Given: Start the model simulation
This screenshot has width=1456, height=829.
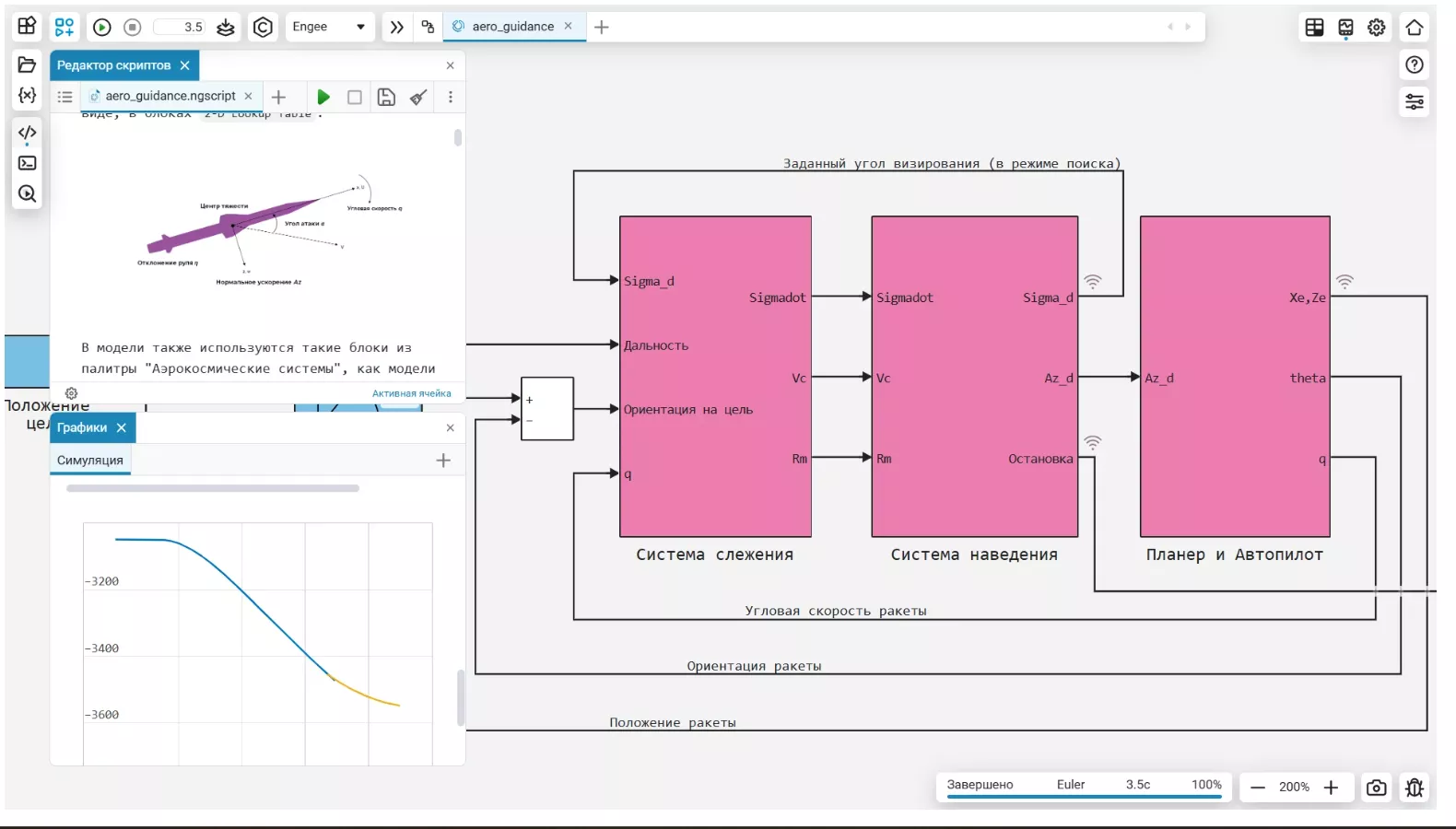Looking at the screenshot, I should 102,28.
